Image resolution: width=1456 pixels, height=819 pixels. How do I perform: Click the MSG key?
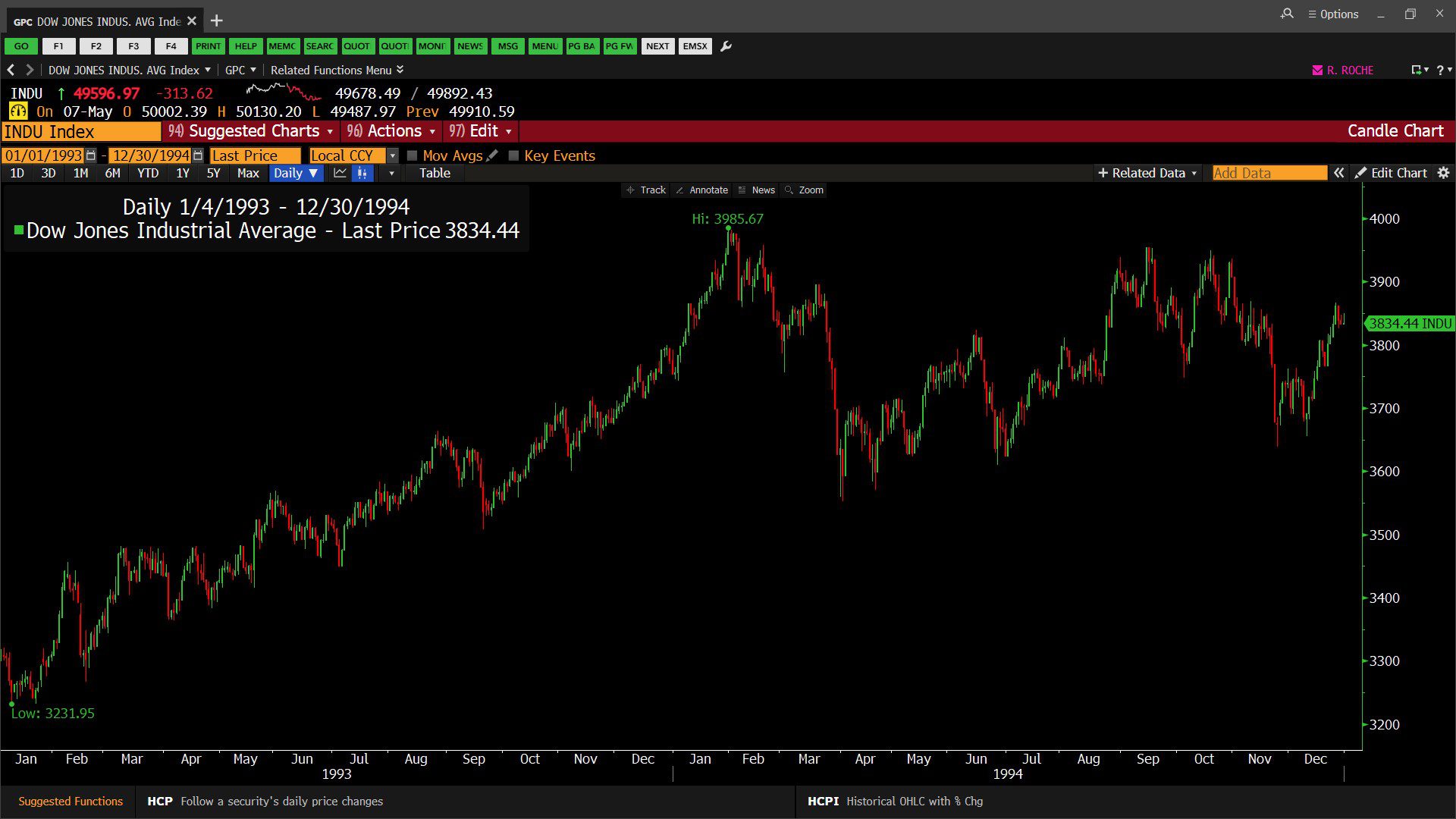pyautogui.click(x=508, y=46)
